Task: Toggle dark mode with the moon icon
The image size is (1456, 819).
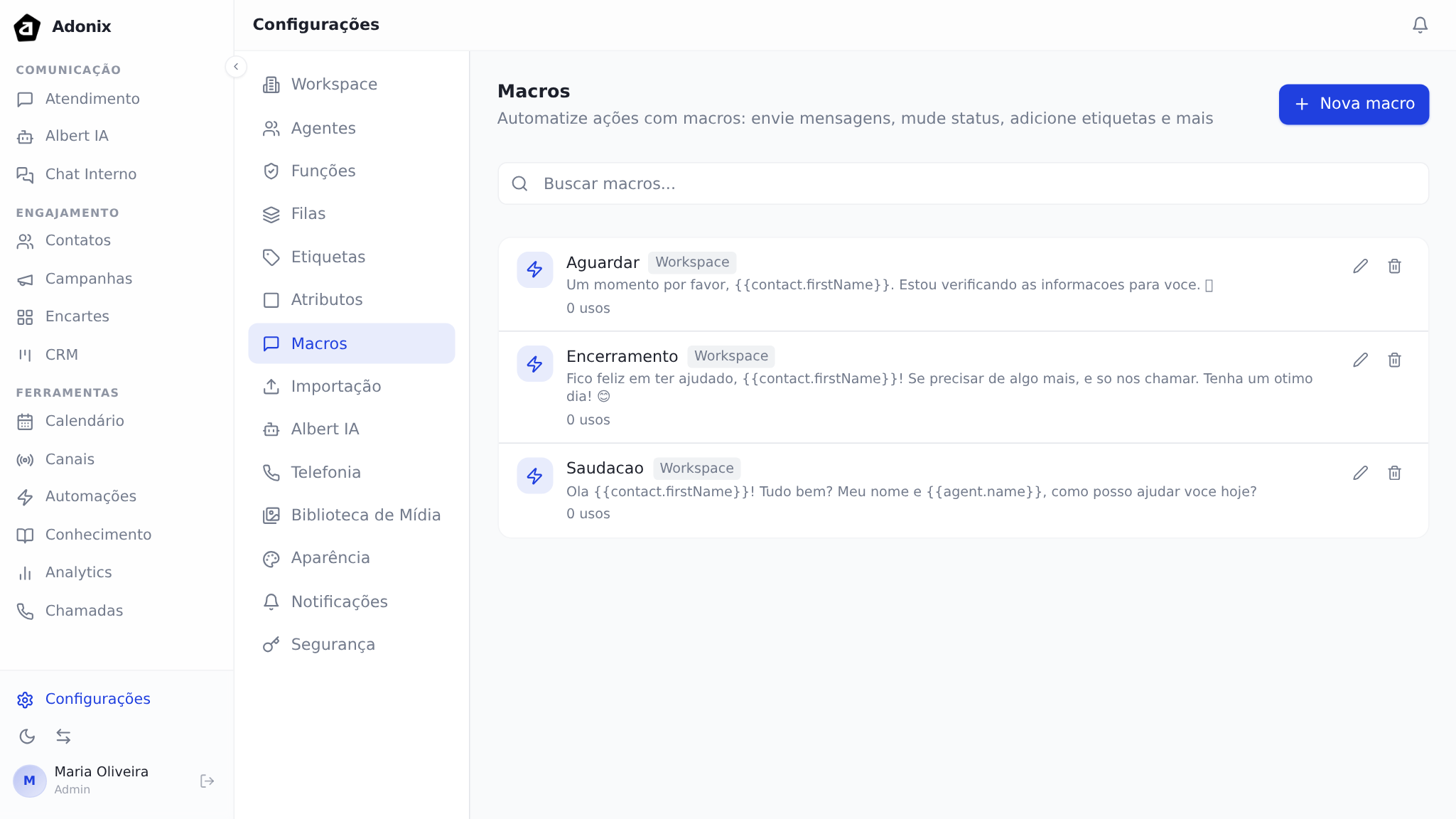Action: 28,737
